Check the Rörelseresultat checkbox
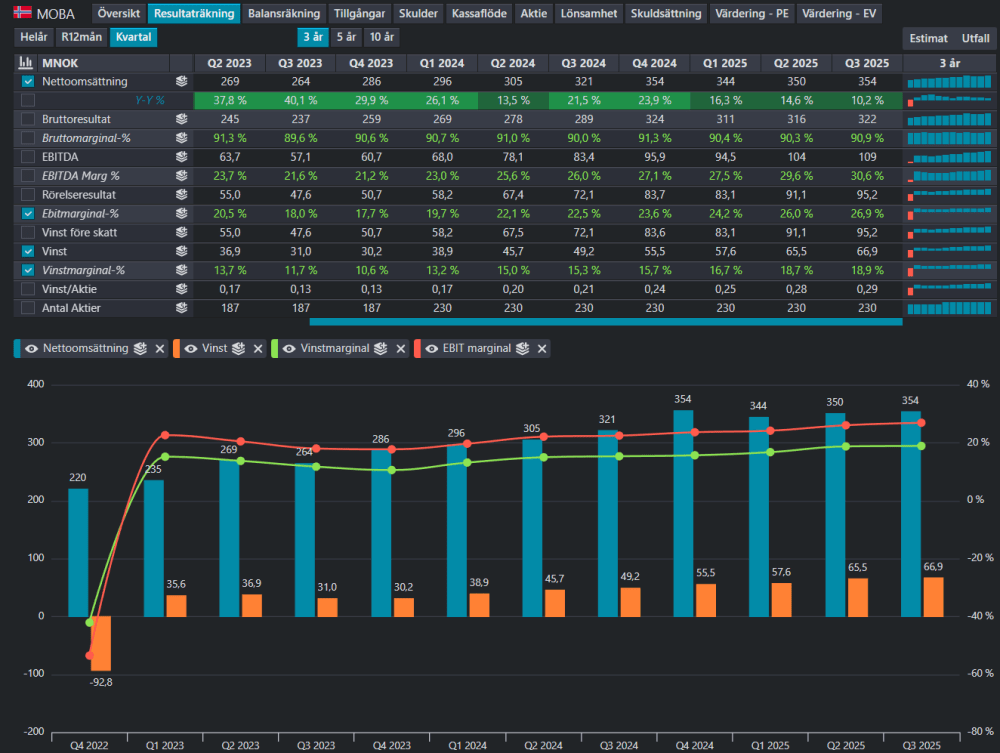This screenshot has width=1000, height=753. pyautogui.click(x=28, y=194)
